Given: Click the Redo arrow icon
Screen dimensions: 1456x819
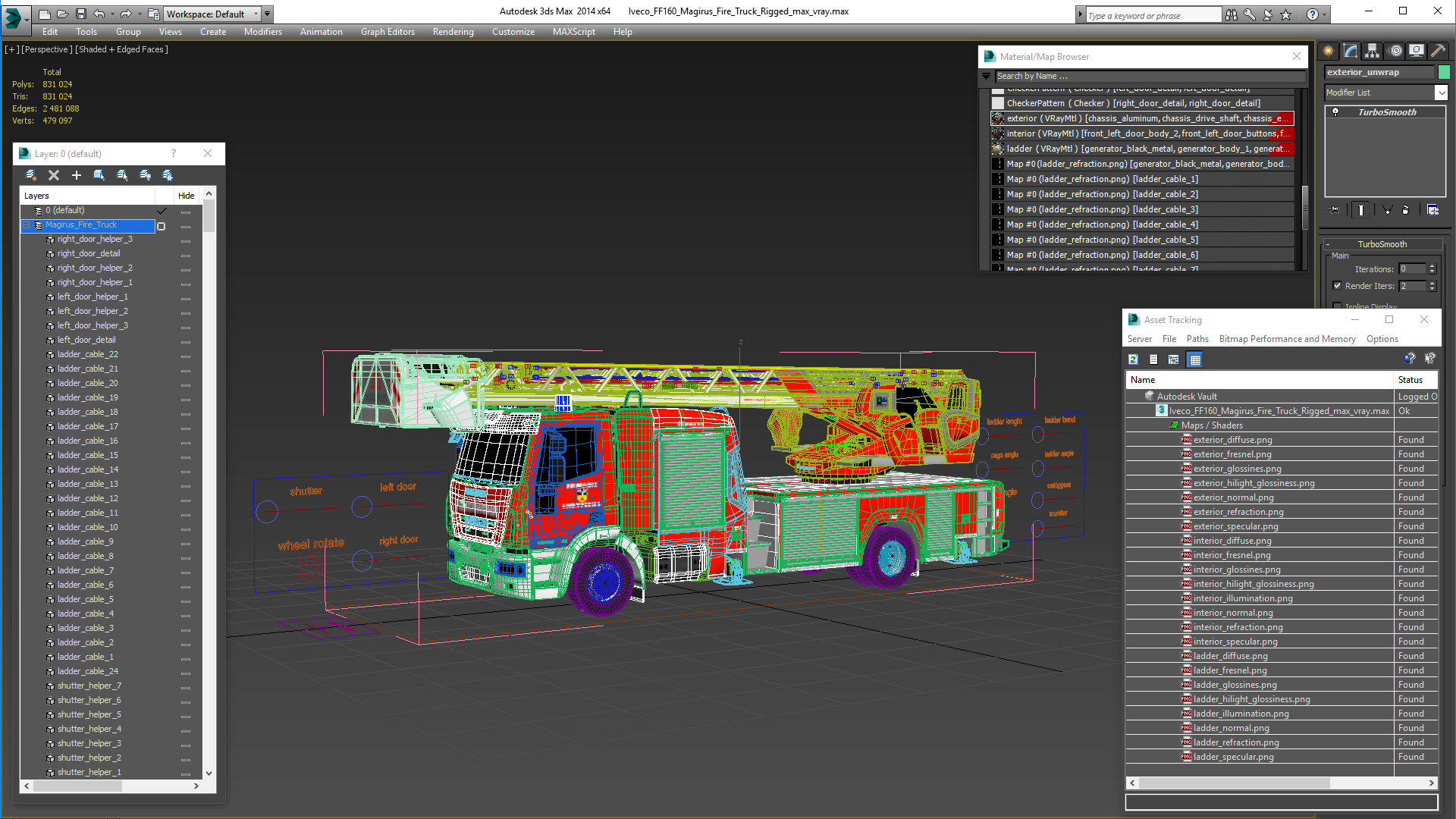Looking at the screenshot, I should pyautogui.click(x=125, y=14).
